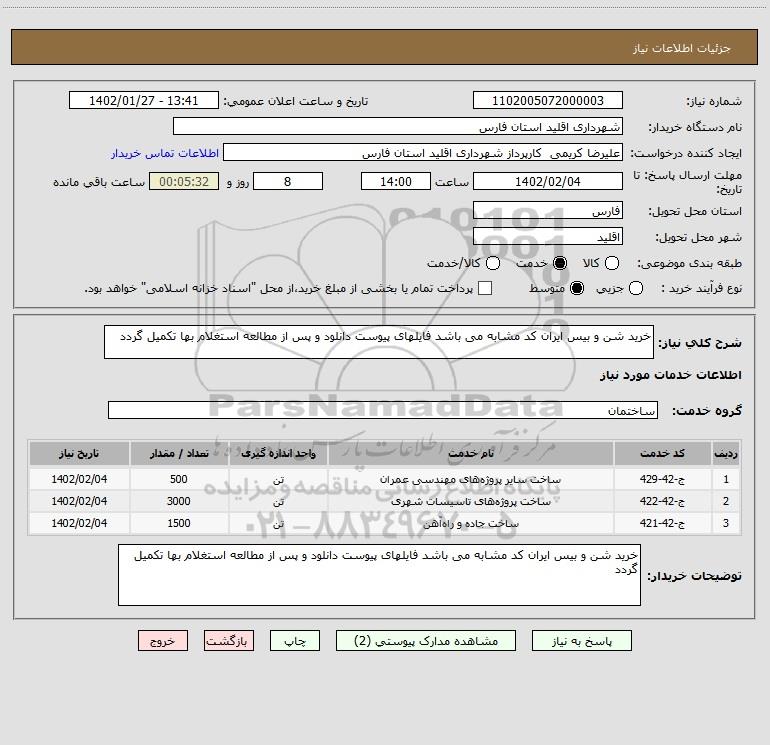Click the شرح کلی نیاز description box
This screenshot has width=770, height=745.
tap(379, 342)
